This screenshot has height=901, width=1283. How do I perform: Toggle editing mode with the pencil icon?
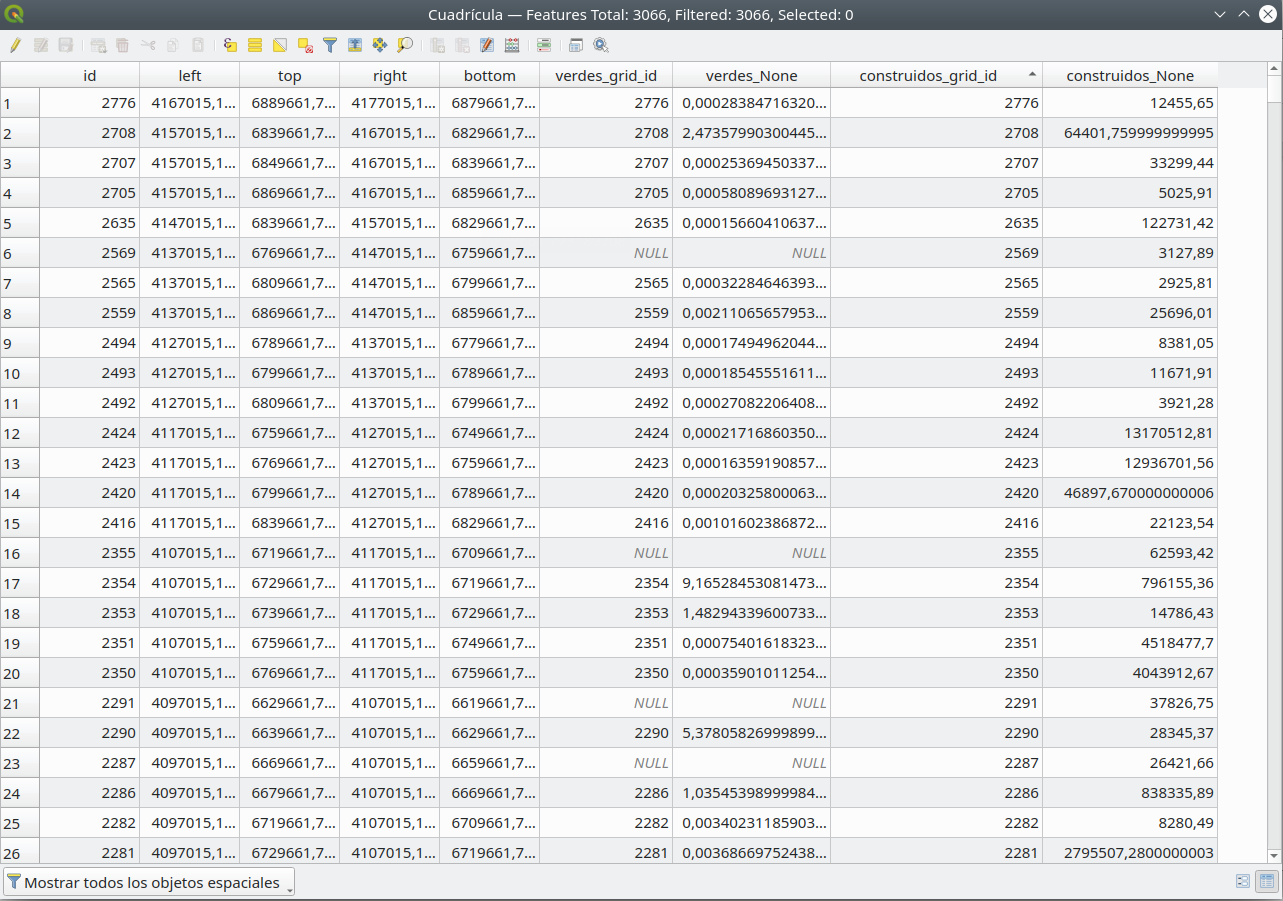15,45
